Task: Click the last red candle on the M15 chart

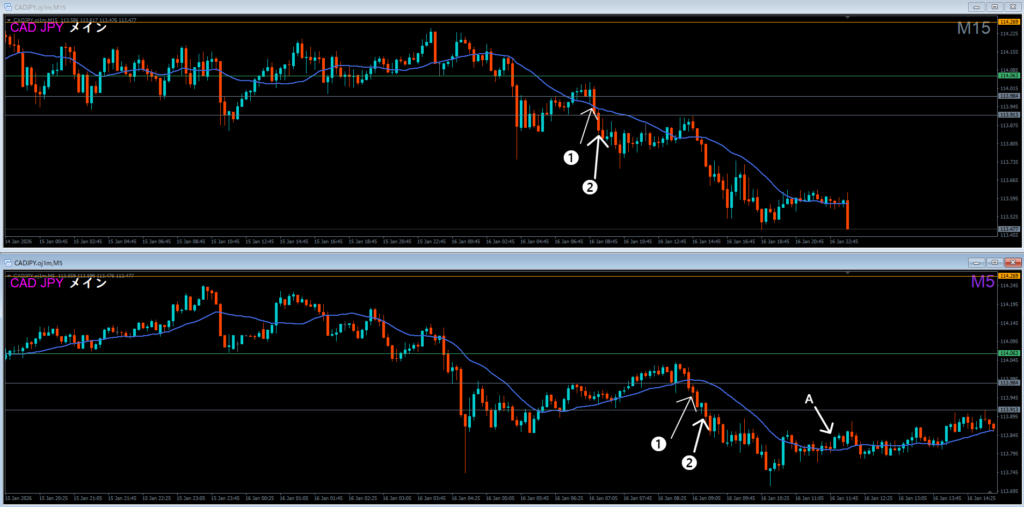Action: tap(847, 214)
